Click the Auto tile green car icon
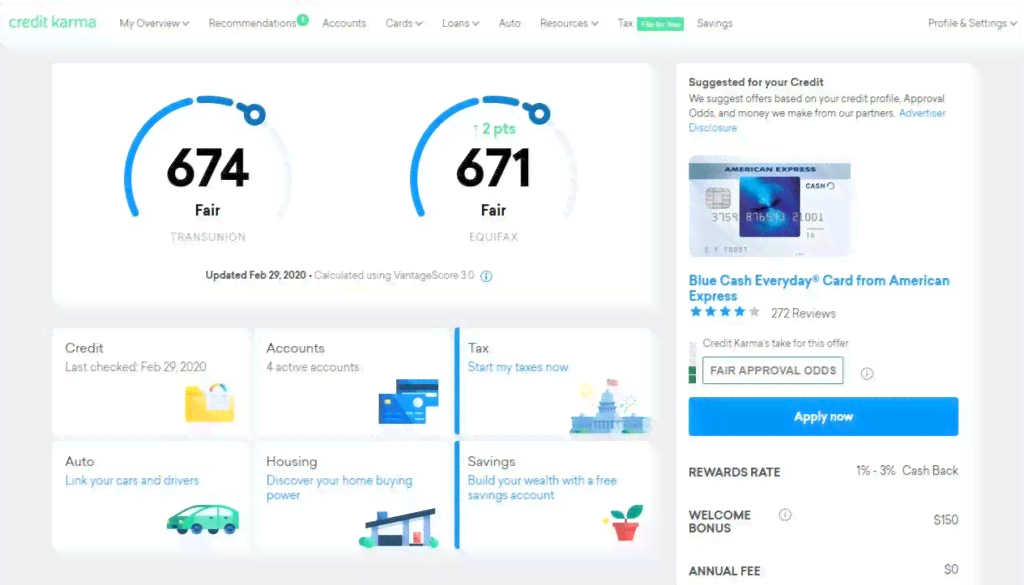The width and height of the screenshot is (1024, 585). (203, 520)
